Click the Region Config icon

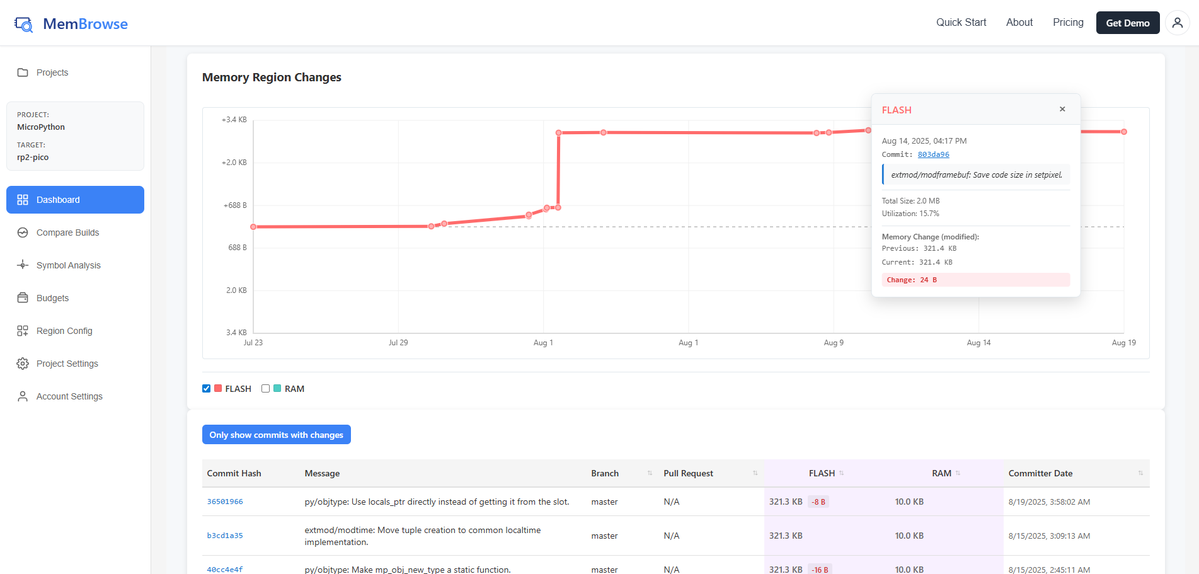[23, 331]
